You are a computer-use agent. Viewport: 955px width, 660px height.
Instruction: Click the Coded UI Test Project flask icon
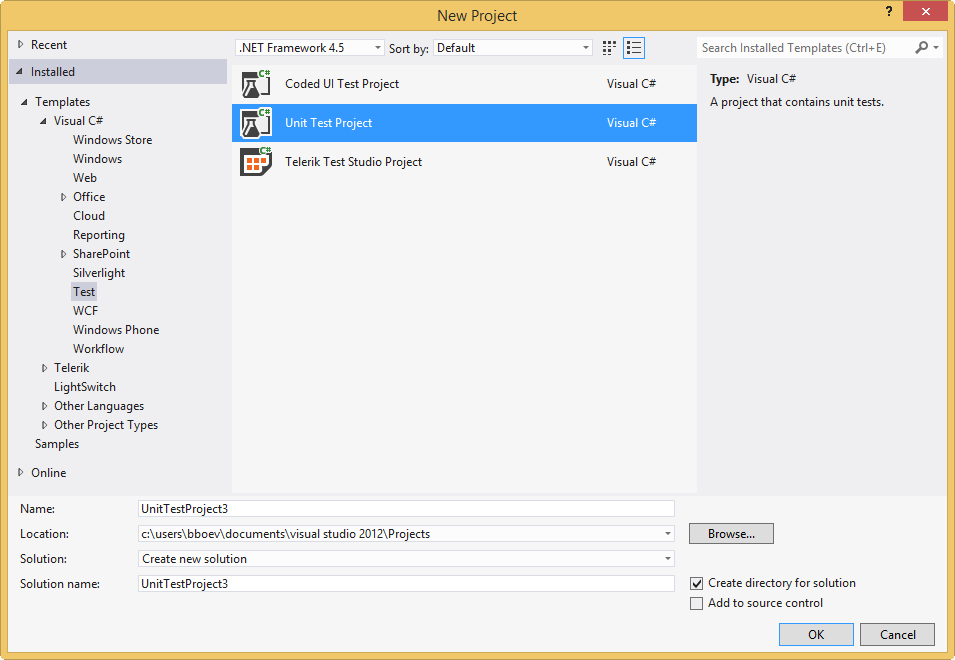pos(256,84)
